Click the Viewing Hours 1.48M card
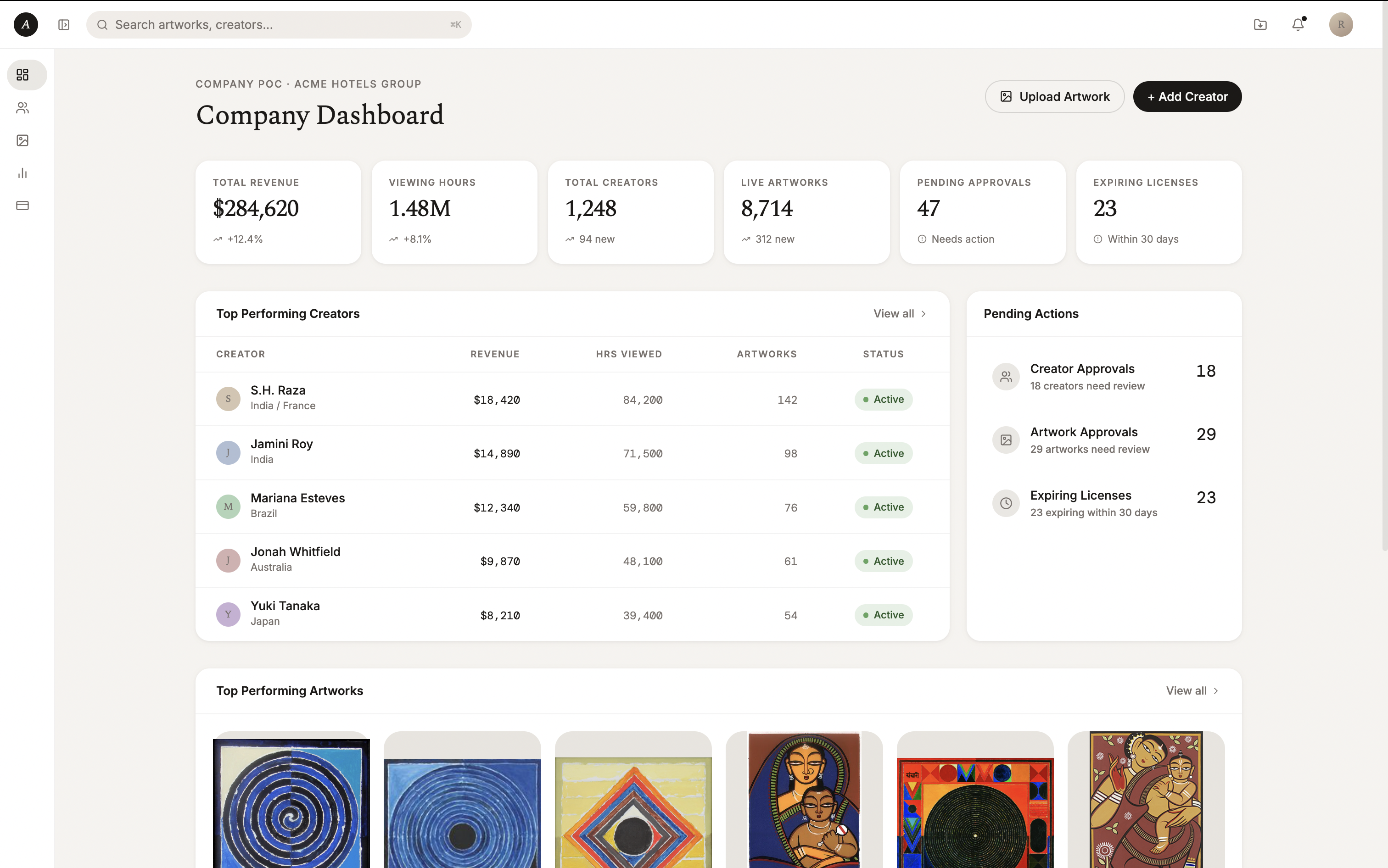The height and width of the screenshot is (868, 1388). coord(454,212)
